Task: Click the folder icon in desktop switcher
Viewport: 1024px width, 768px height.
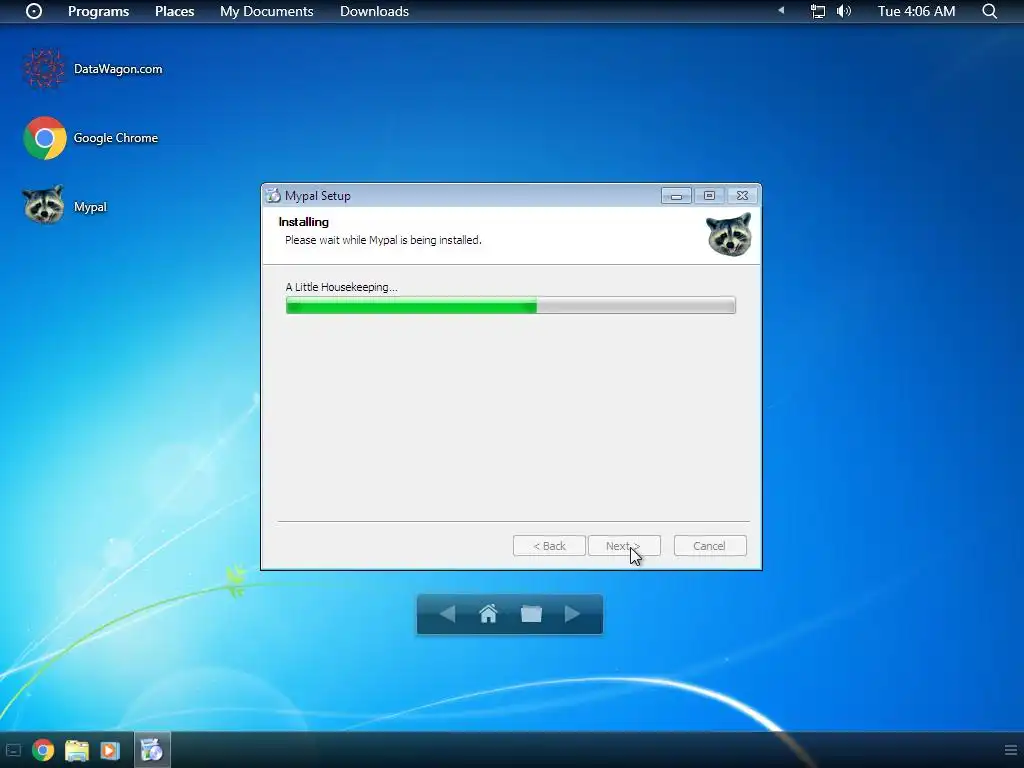Action: tap(531, 614)
